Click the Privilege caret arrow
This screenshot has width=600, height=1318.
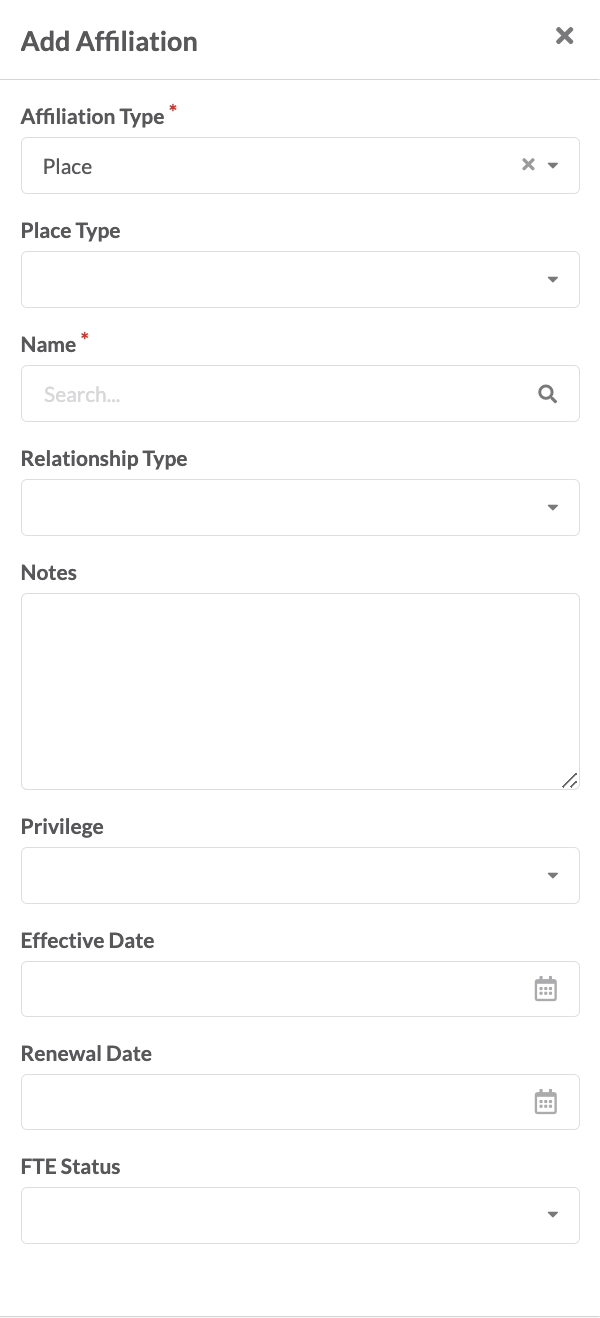[x=553, y=876]
